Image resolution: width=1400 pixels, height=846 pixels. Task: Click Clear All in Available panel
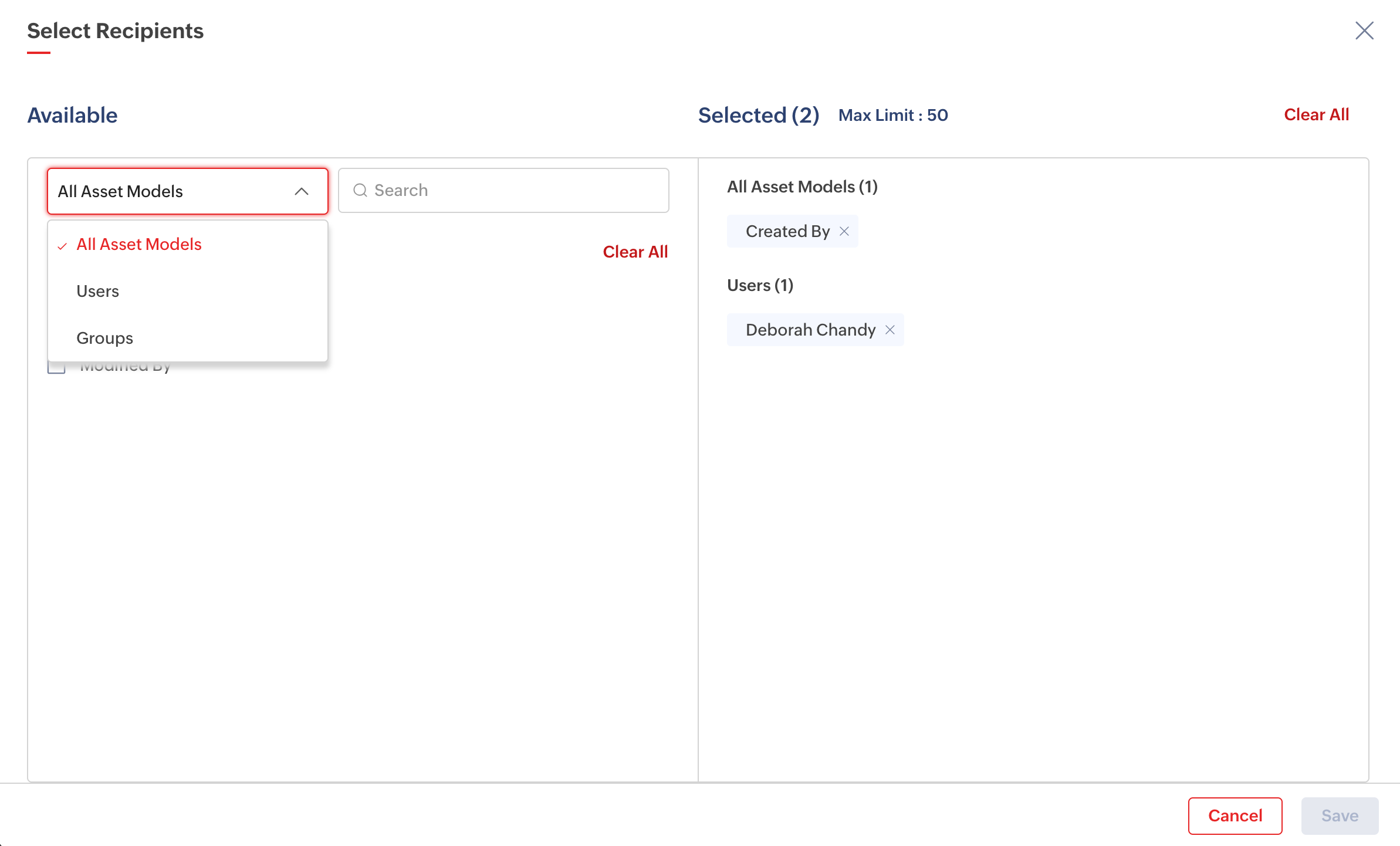(635, 252)
